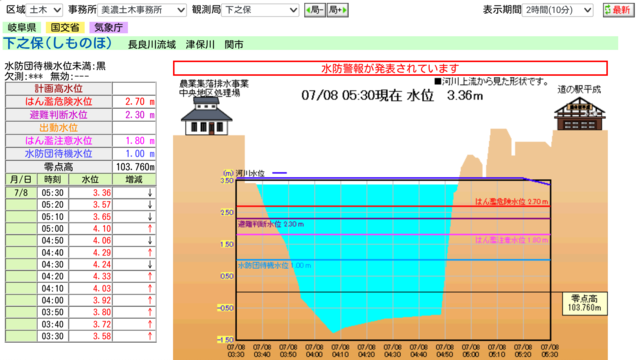Image resolution: width=640 pixels, height=360 pixels.
Task: Click the 避難判断水位 2.30m chart label
Action: pos(271,224)
